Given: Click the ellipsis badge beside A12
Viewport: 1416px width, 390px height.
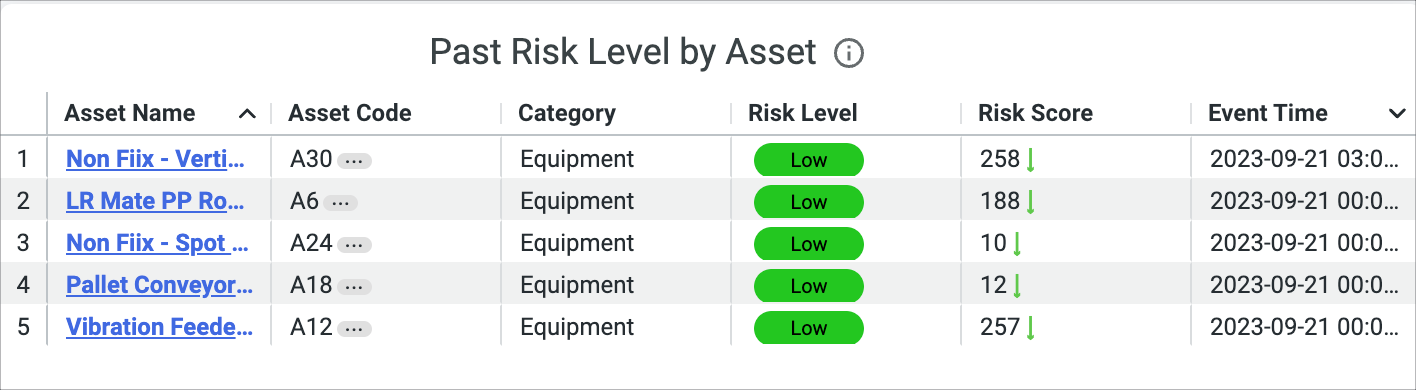Looking at the screenshot, I should 355,328.
